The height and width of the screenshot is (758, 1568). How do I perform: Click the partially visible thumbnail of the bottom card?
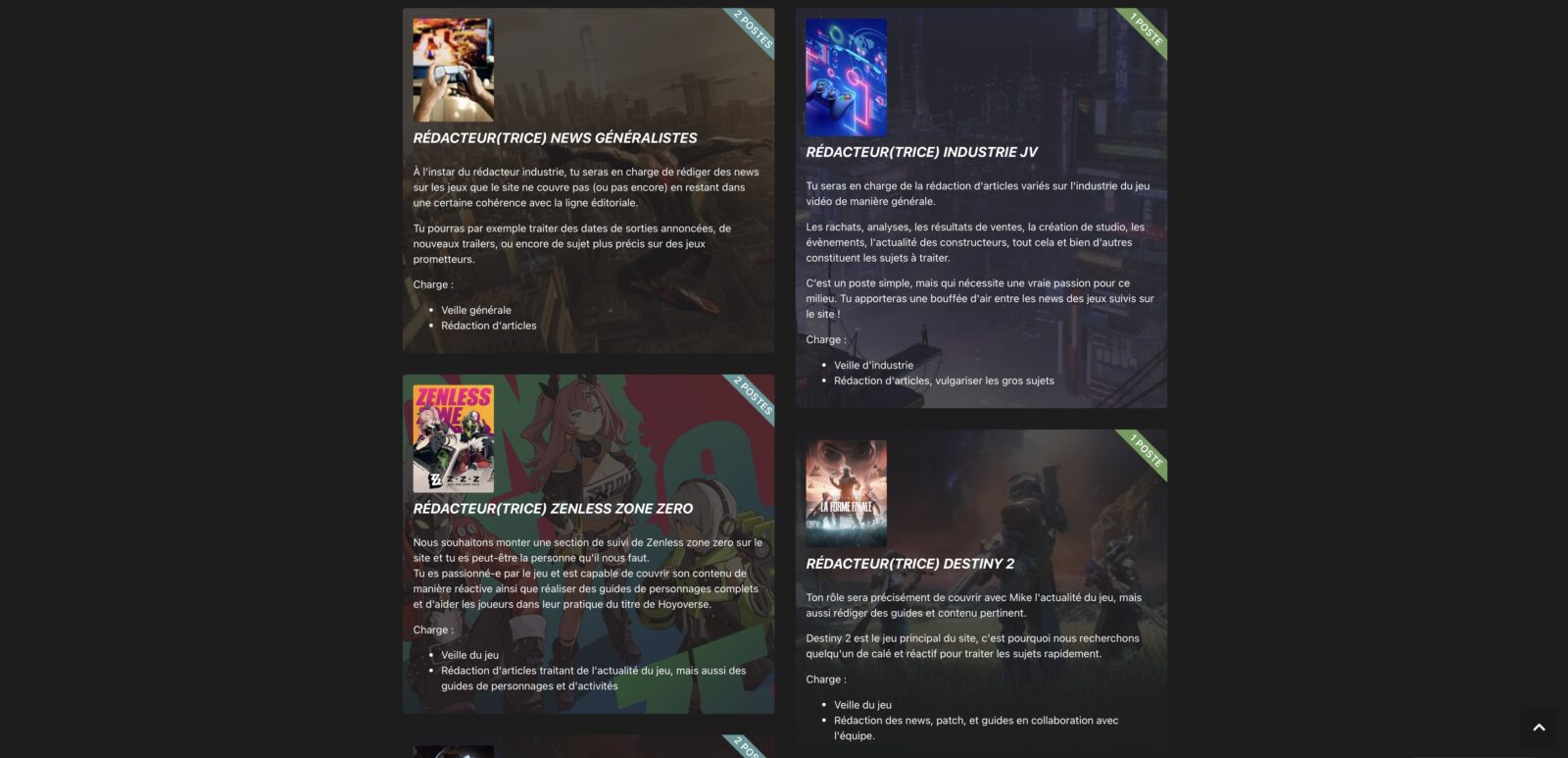pos(454,752)
